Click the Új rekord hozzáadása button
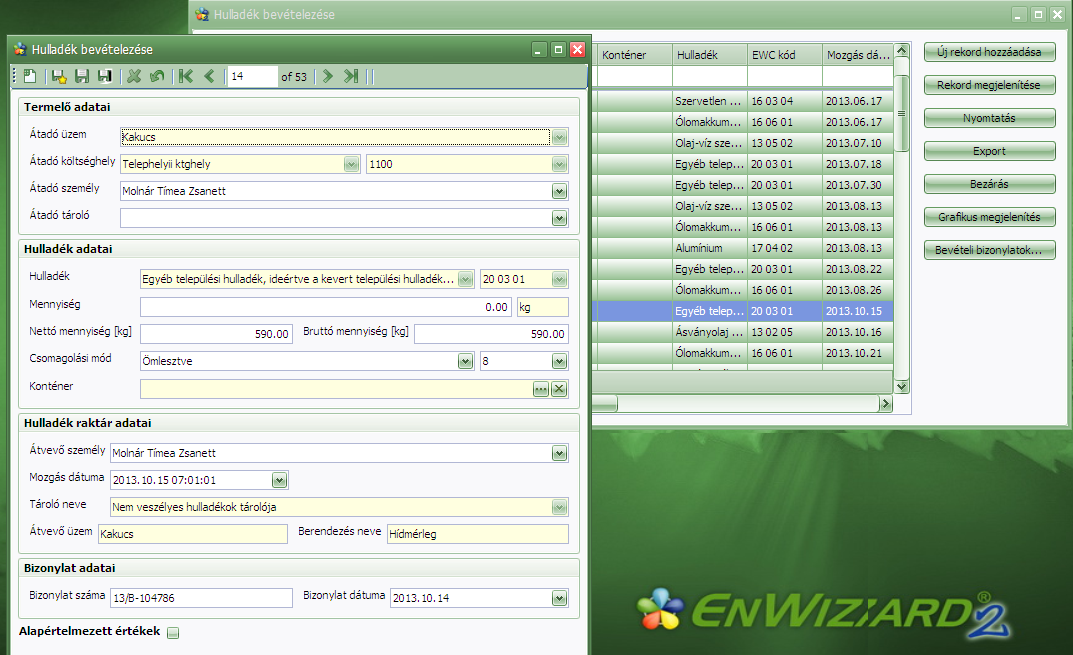Image resolution: width=1073 pixels, height=655 pixels. pos(990,52)
